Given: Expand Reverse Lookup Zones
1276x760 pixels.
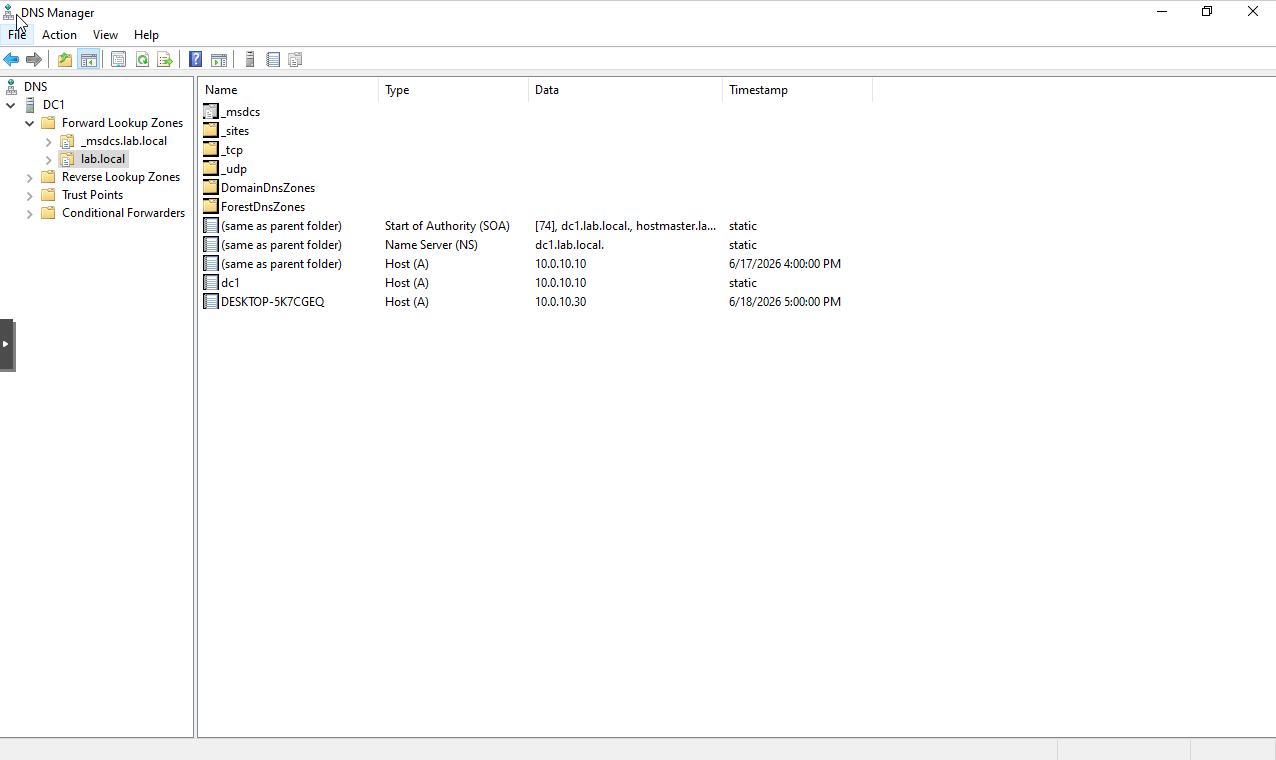Looking at the screenshot, I should coord(30,177).
